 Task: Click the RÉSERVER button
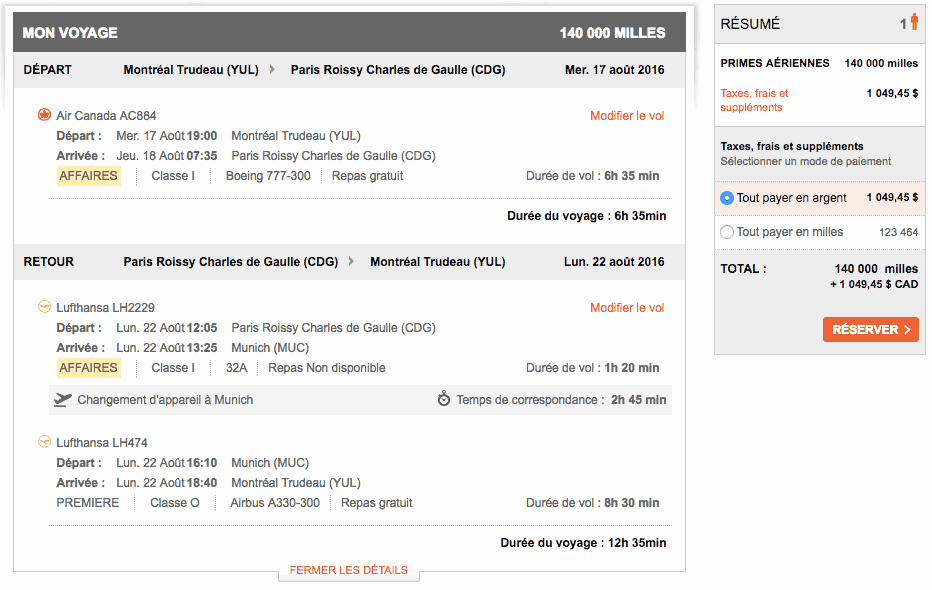coord(870,329)
